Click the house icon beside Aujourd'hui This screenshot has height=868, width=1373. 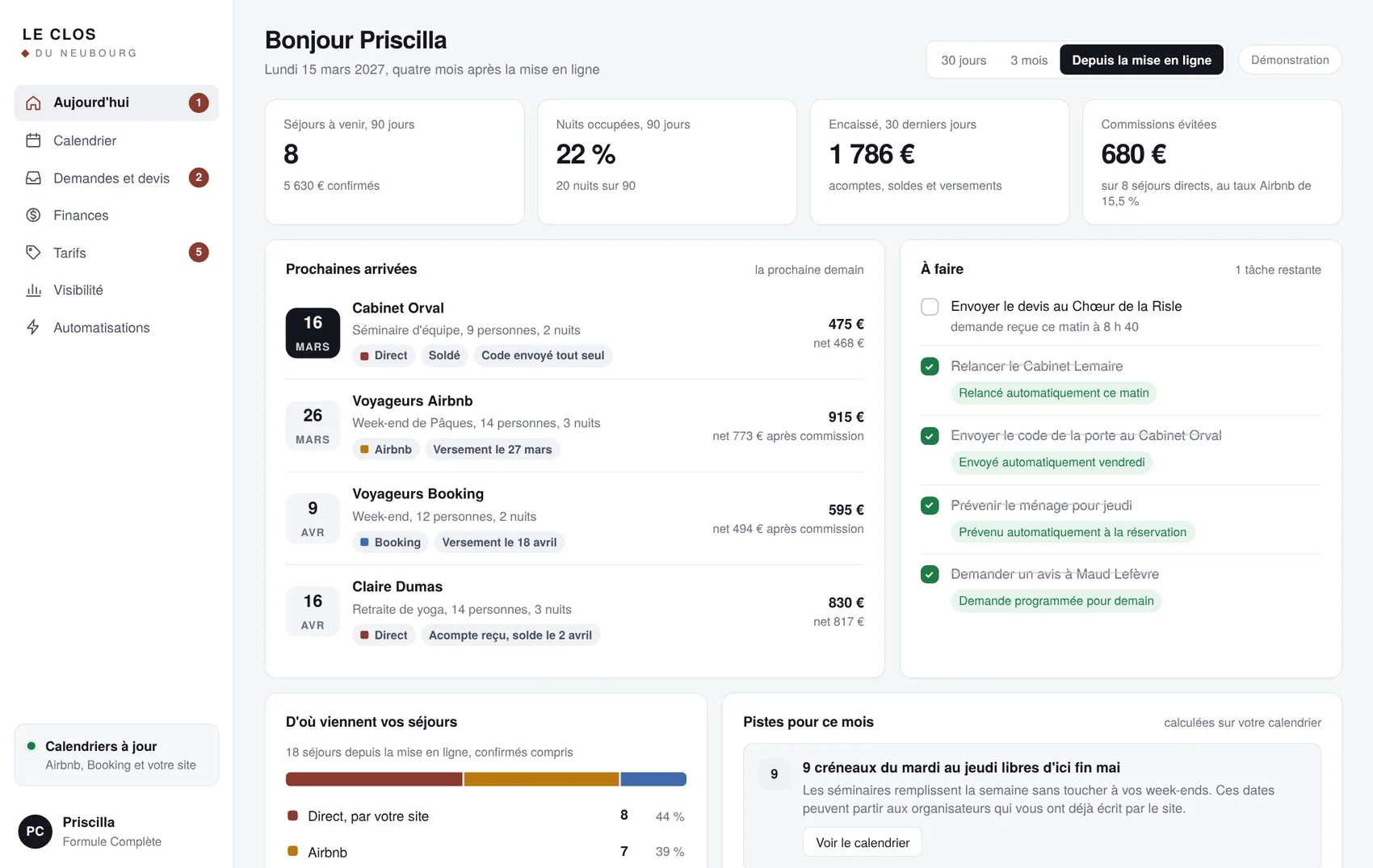coord(33,103)
